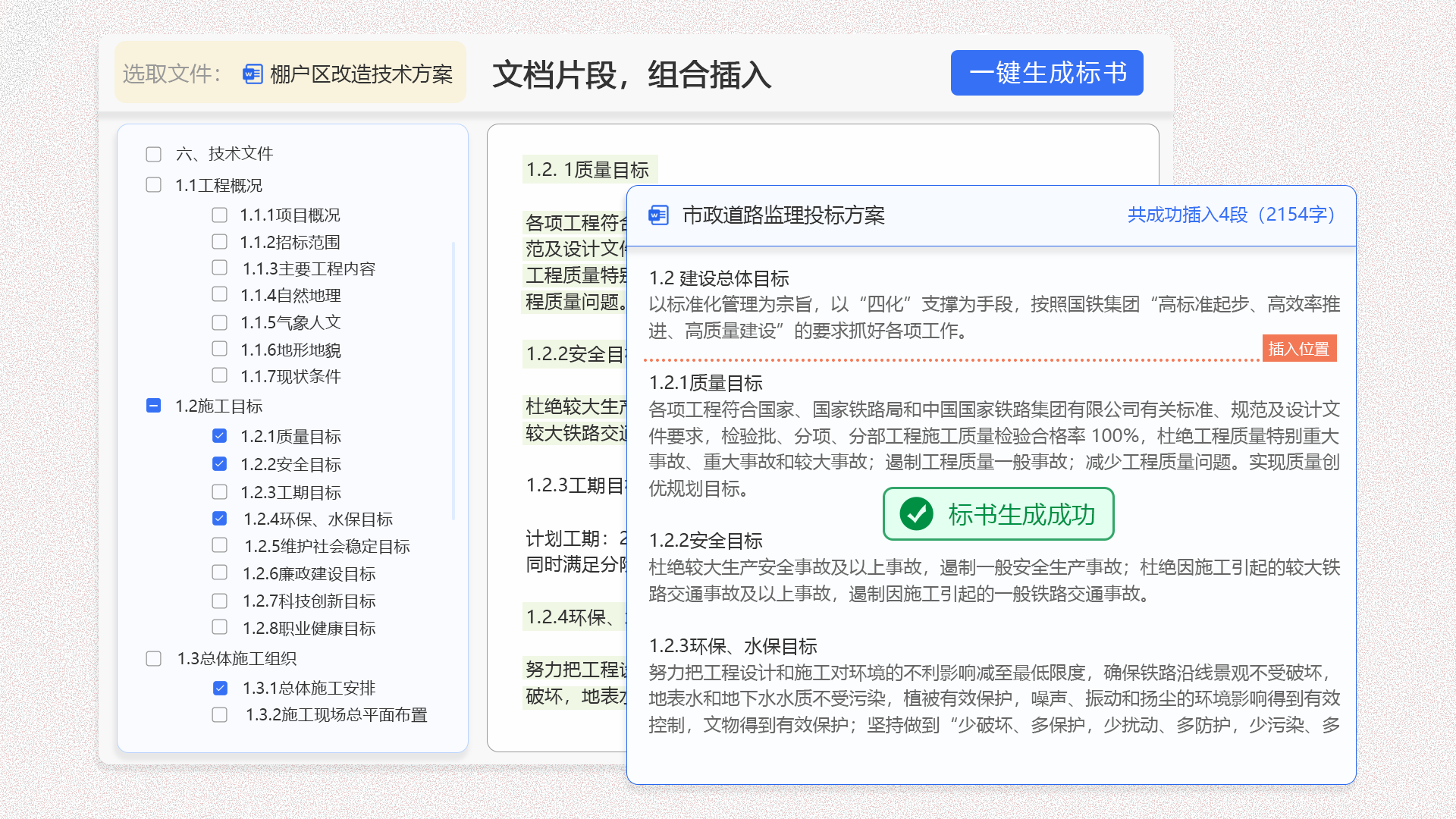Check the 1.2.3工期目标 checkbox
This screenshot has width=1456, height=819.
point(220,492)
